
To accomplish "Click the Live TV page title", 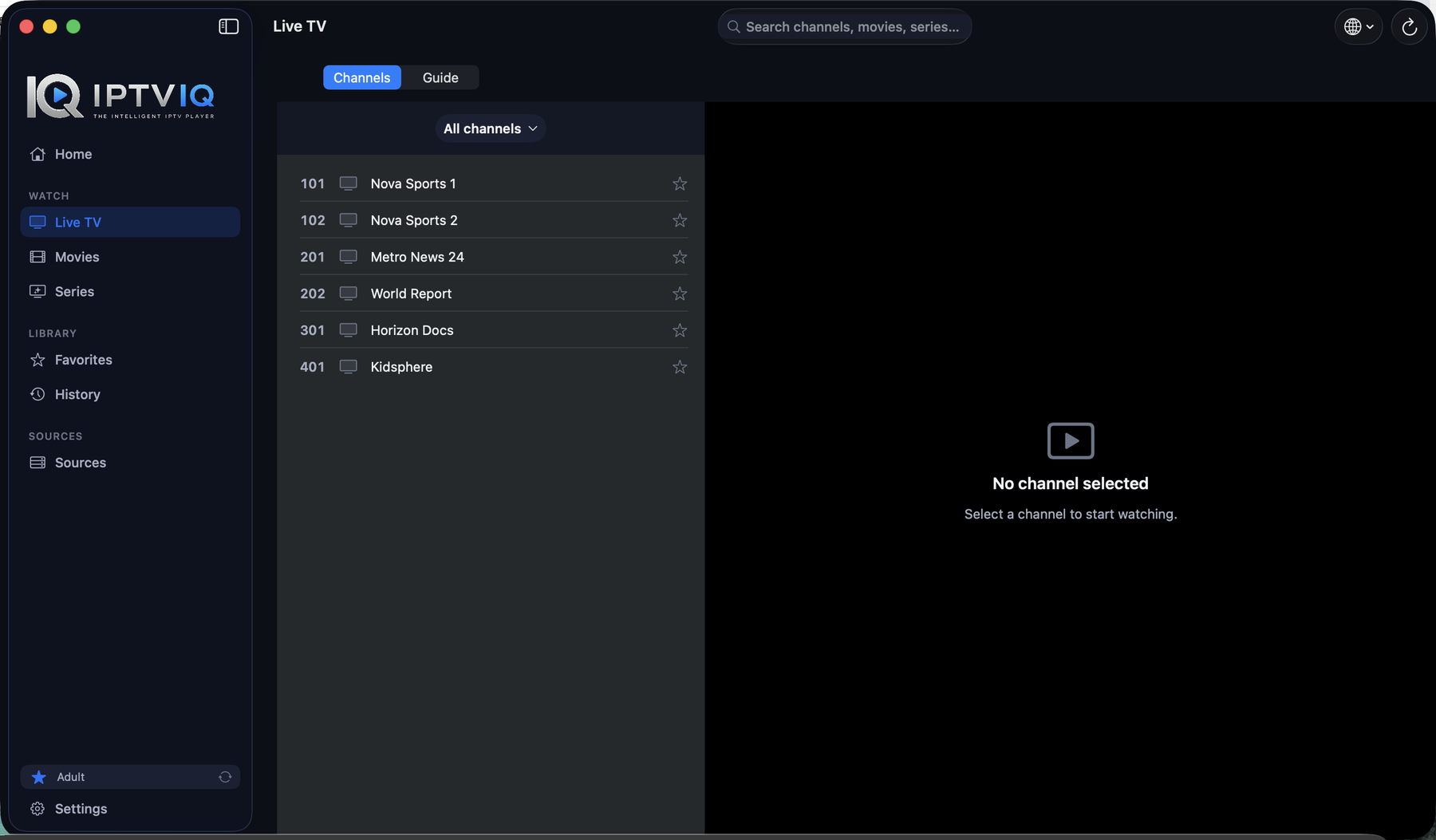I will point(299,26).
